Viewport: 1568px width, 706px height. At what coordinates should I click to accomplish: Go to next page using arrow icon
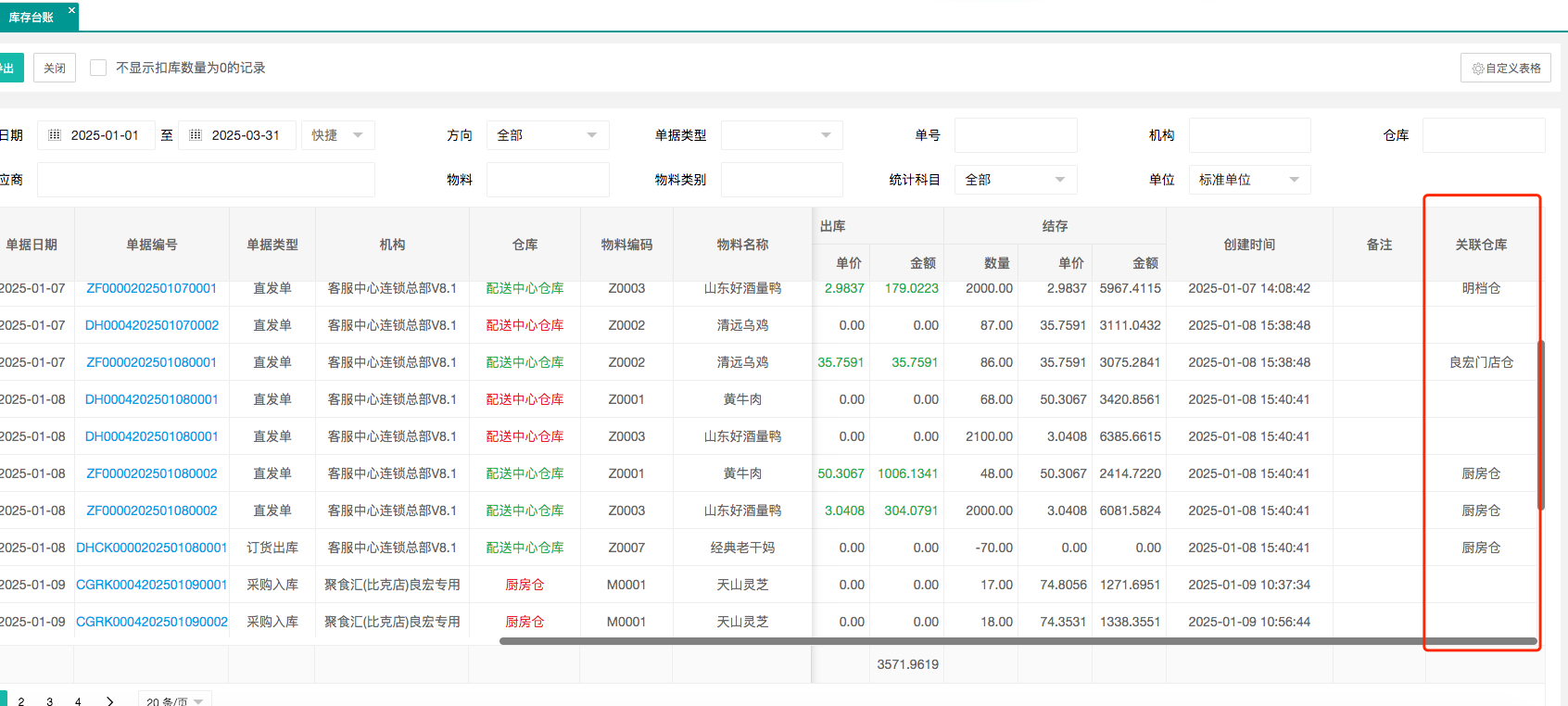coord(110,700)
